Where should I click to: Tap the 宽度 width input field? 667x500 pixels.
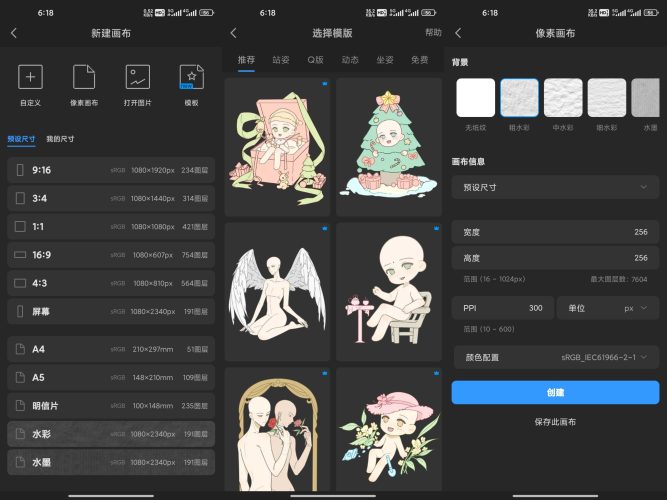click(555, 232)
